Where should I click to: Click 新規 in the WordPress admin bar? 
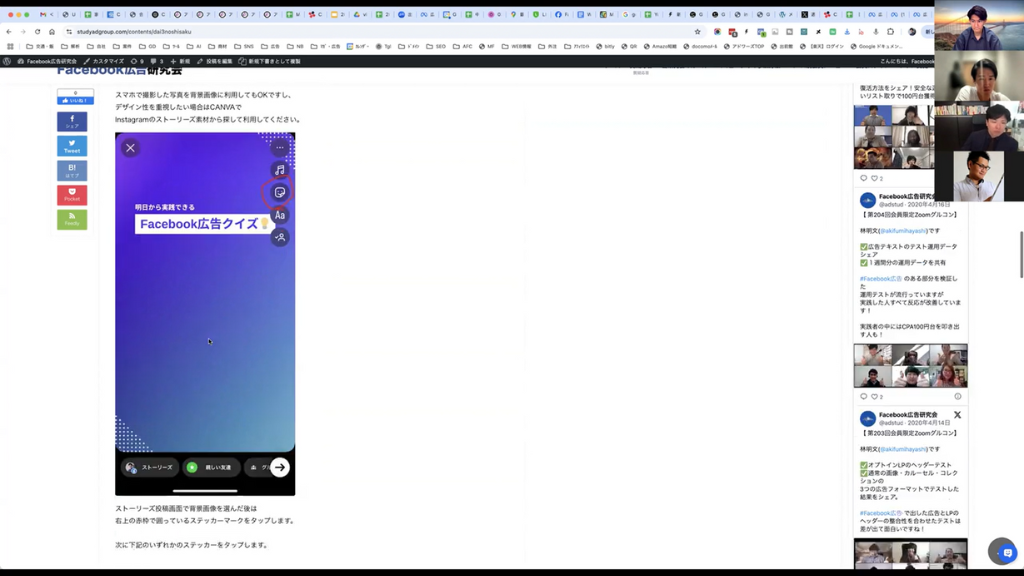click(x=180, y=61)
